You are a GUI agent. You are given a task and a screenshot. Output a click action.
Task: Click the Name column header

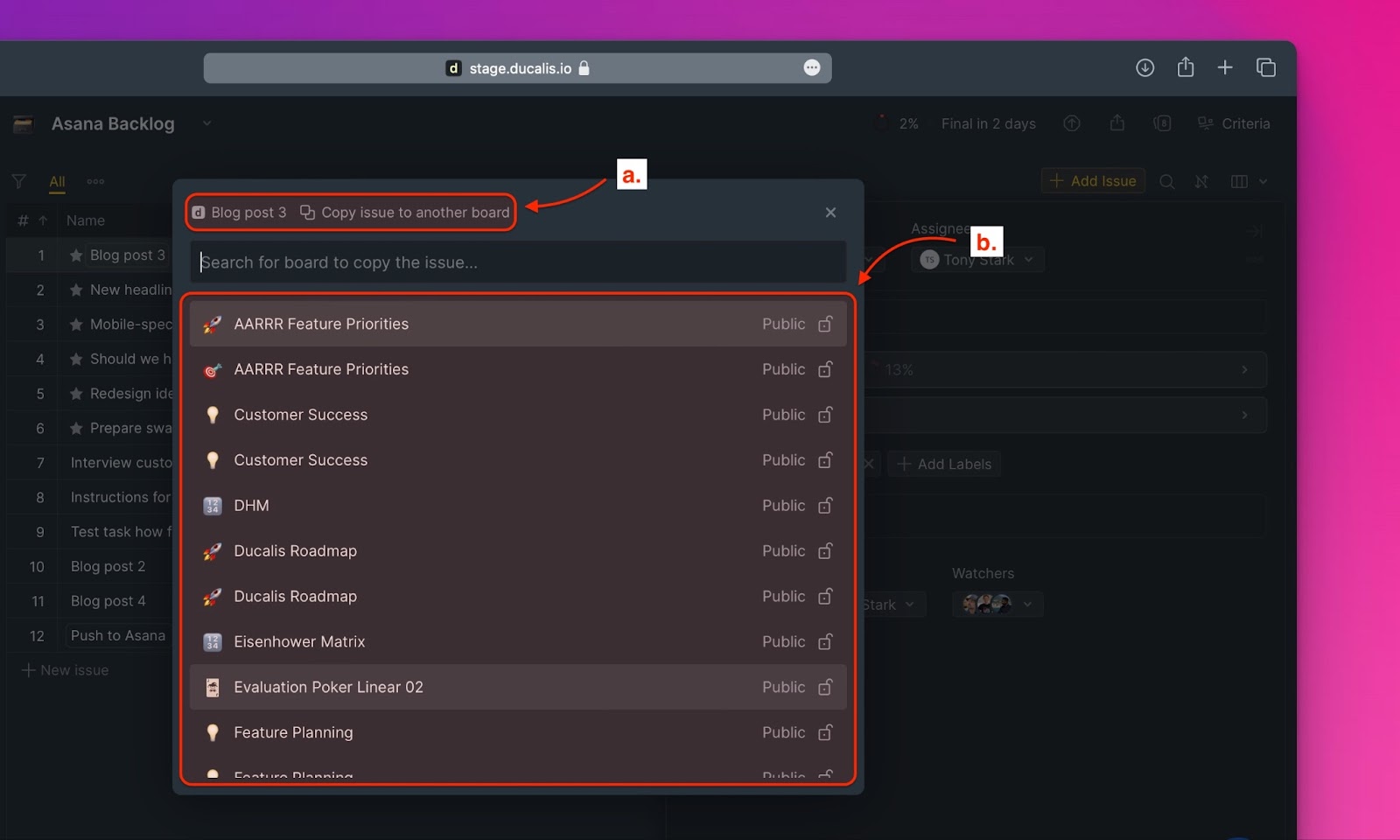(x=86, y=220)
